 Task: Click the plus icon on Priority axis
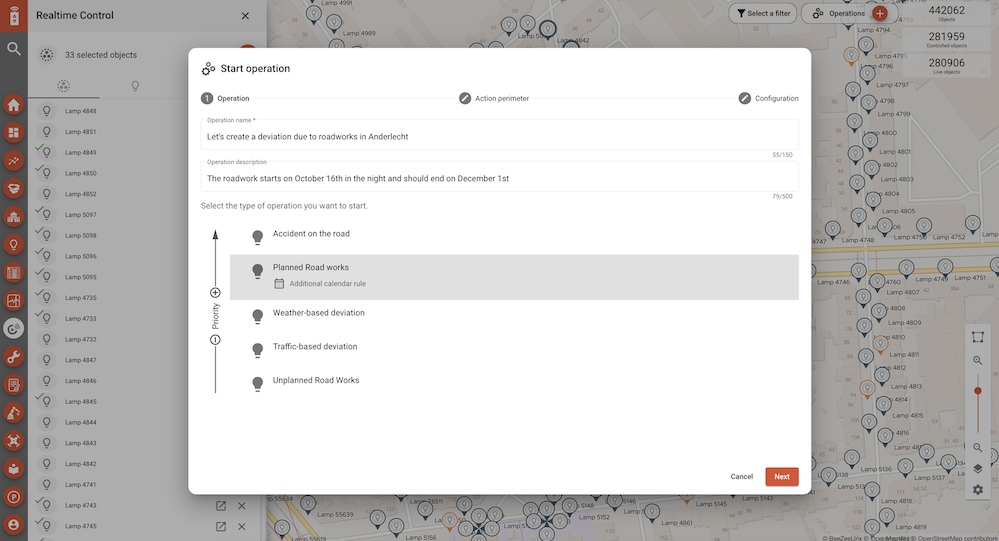(x=215, y=293)
